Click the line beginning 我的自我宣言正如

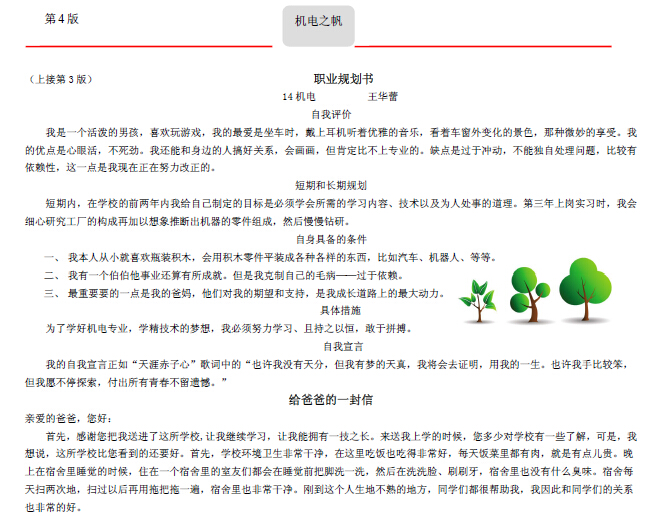pyautogui.click(x=337, y=365)
